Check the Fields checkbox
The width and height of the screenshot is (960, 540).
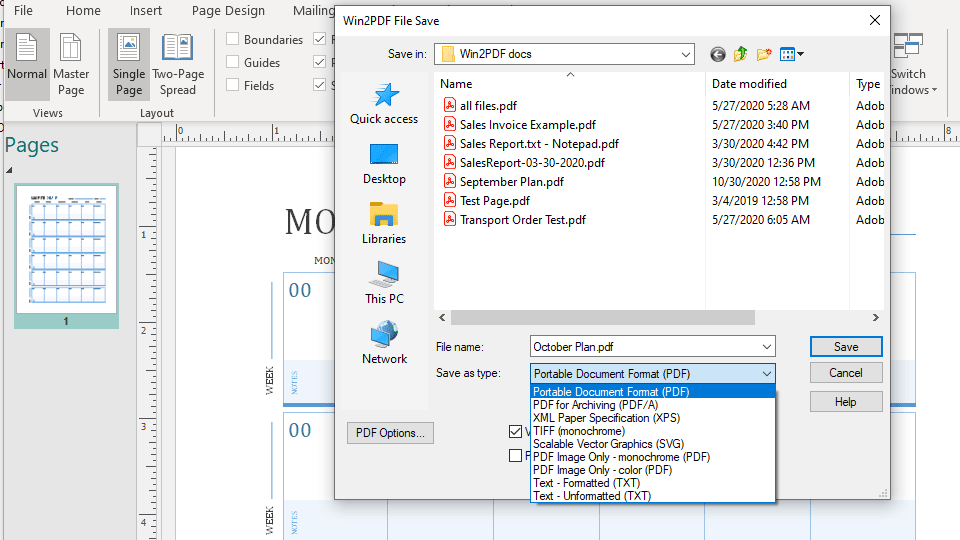(232, 86)
